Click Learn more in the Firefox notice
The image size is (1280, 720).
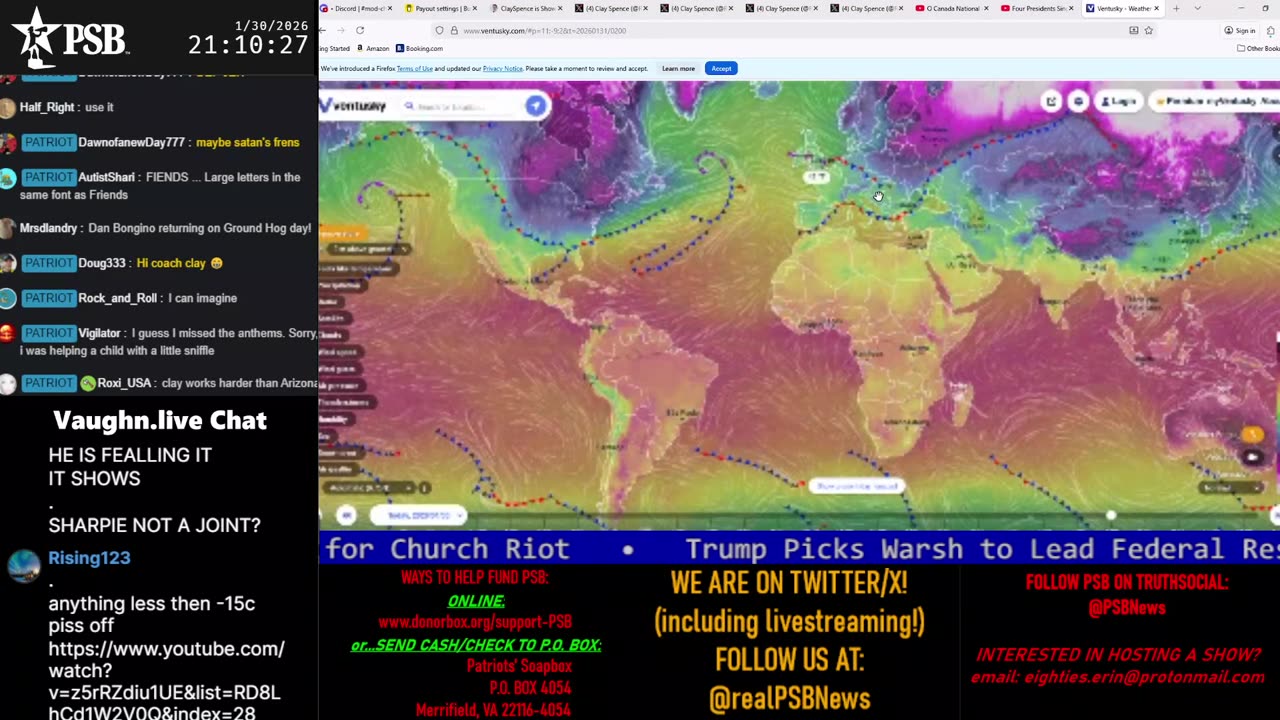[678, 68]
